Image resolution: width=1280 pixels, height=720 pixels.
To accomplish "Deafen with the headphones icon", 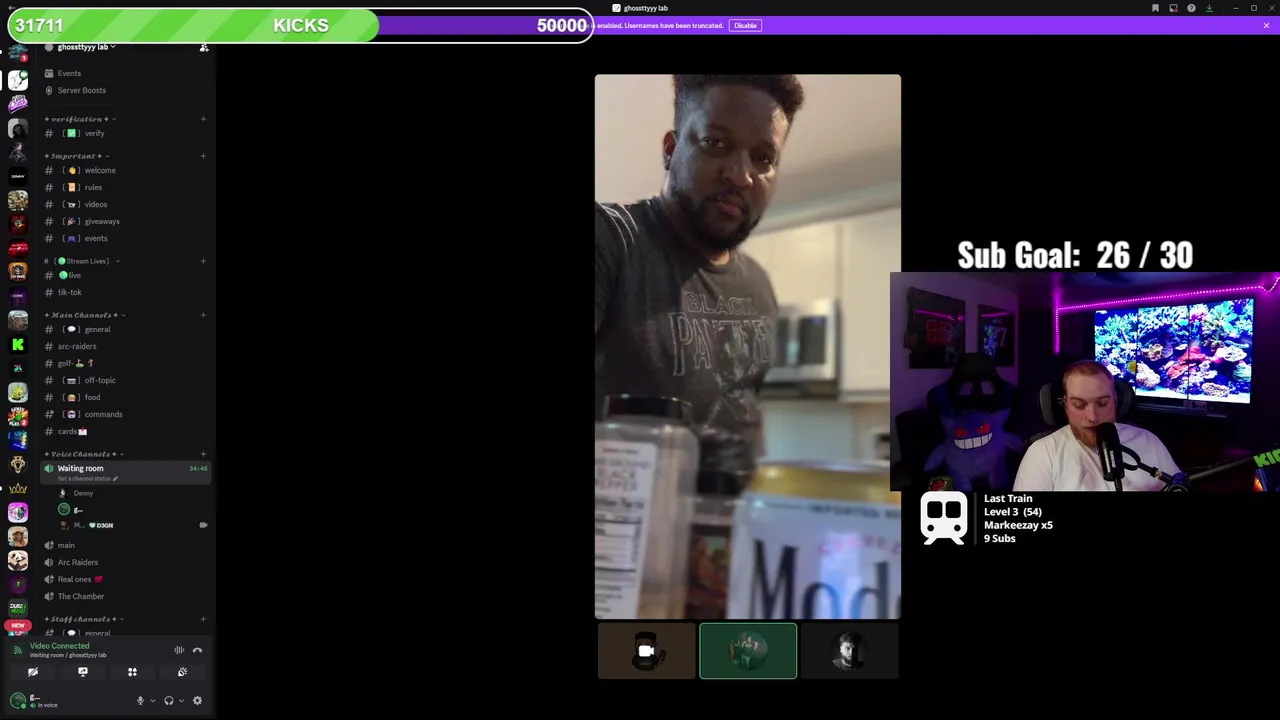I will tap(169, 701).
